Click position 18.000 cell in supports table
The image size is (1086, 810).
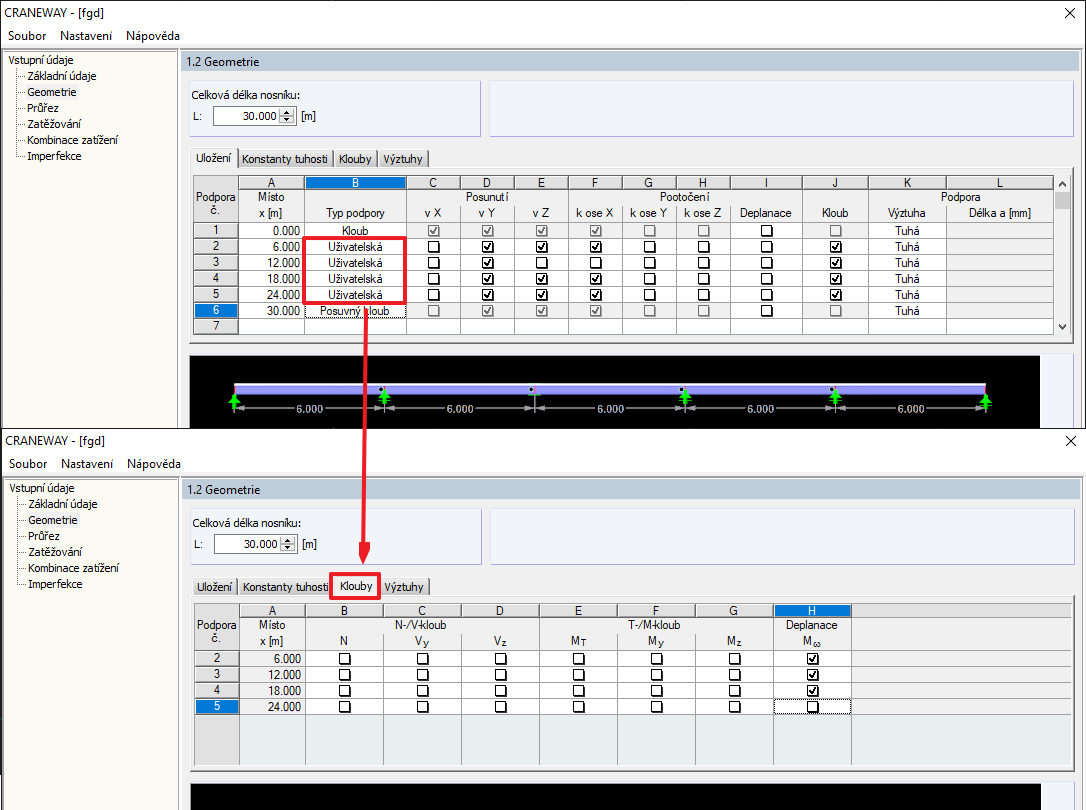point(272,278)
